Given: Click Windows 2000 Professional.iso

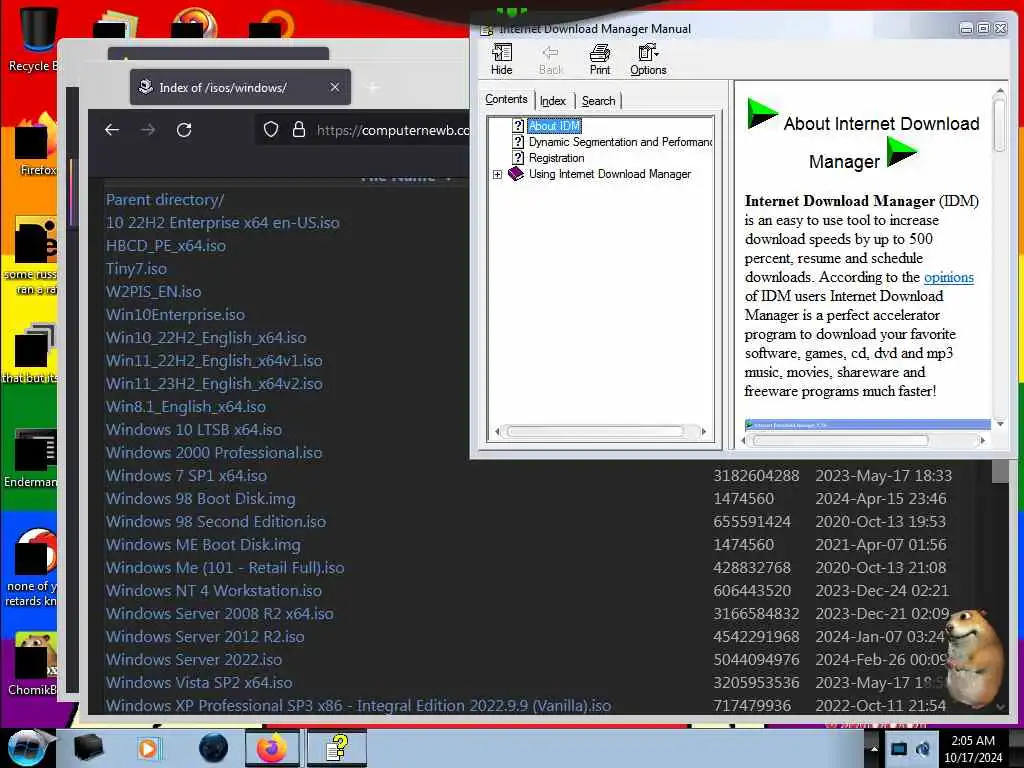Looking at the screenshot, I should pyautogui.click(x=214, y=453).
